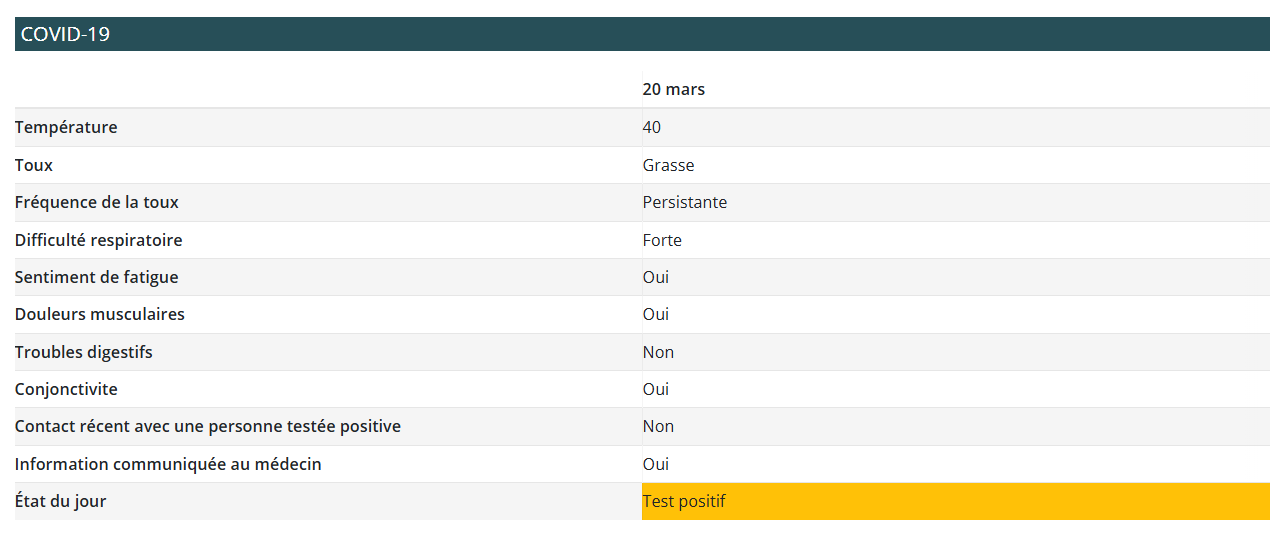Screen dimensions: 1286x549
Task: Click Information communiquée au médecin label
Action: pos(168,464)
